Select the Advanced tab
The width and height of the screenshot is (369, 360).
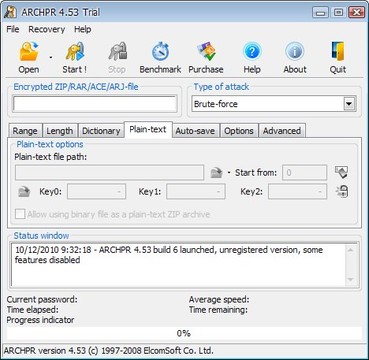pos(282,131)
